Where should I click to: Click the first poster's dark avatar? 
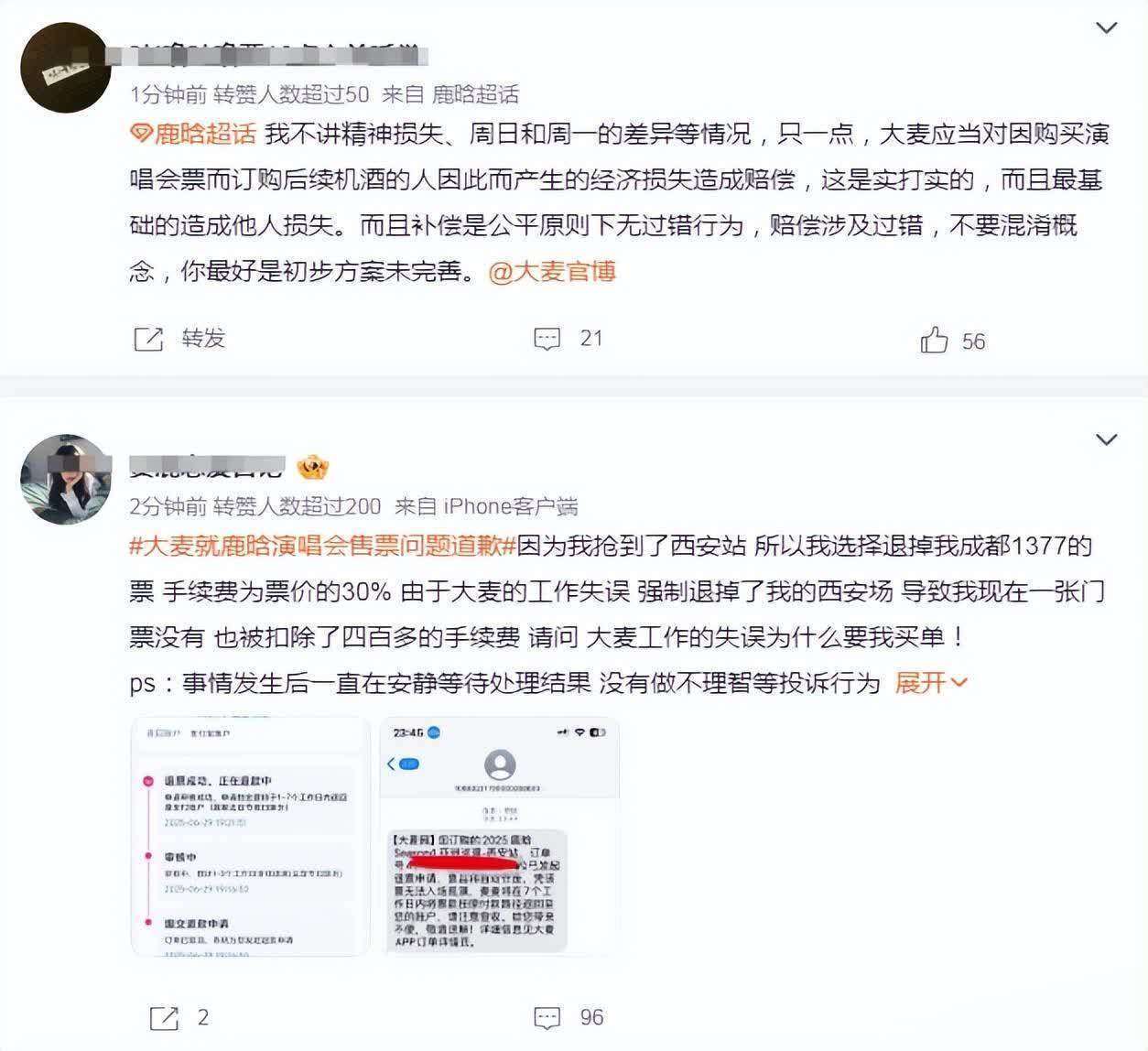tap(65, 68)
